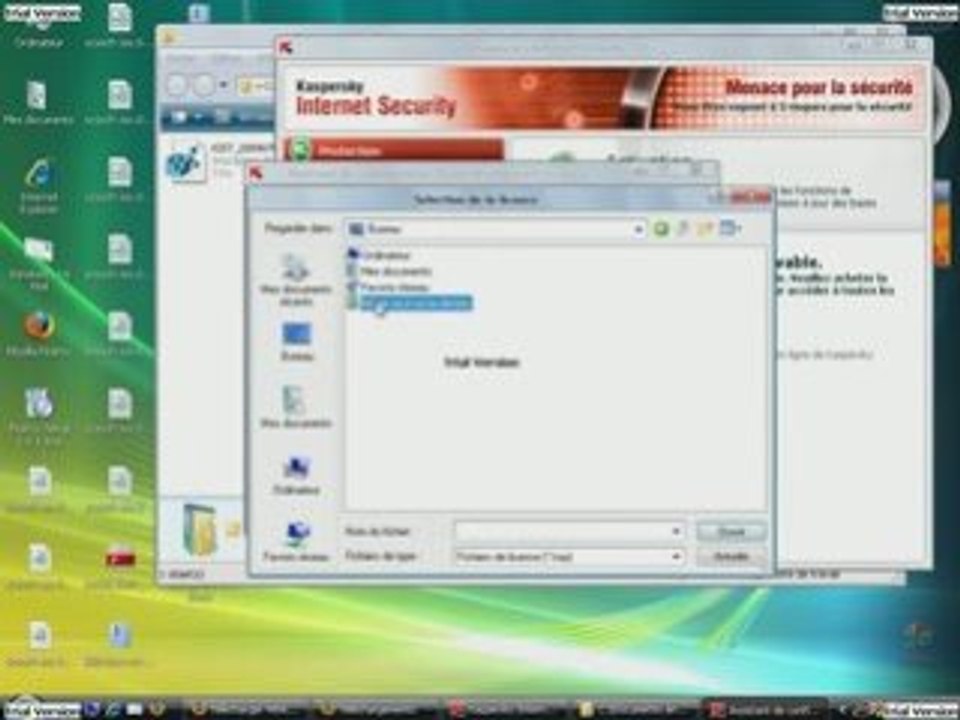Go up one folder level in dialog

pos(683,228)
